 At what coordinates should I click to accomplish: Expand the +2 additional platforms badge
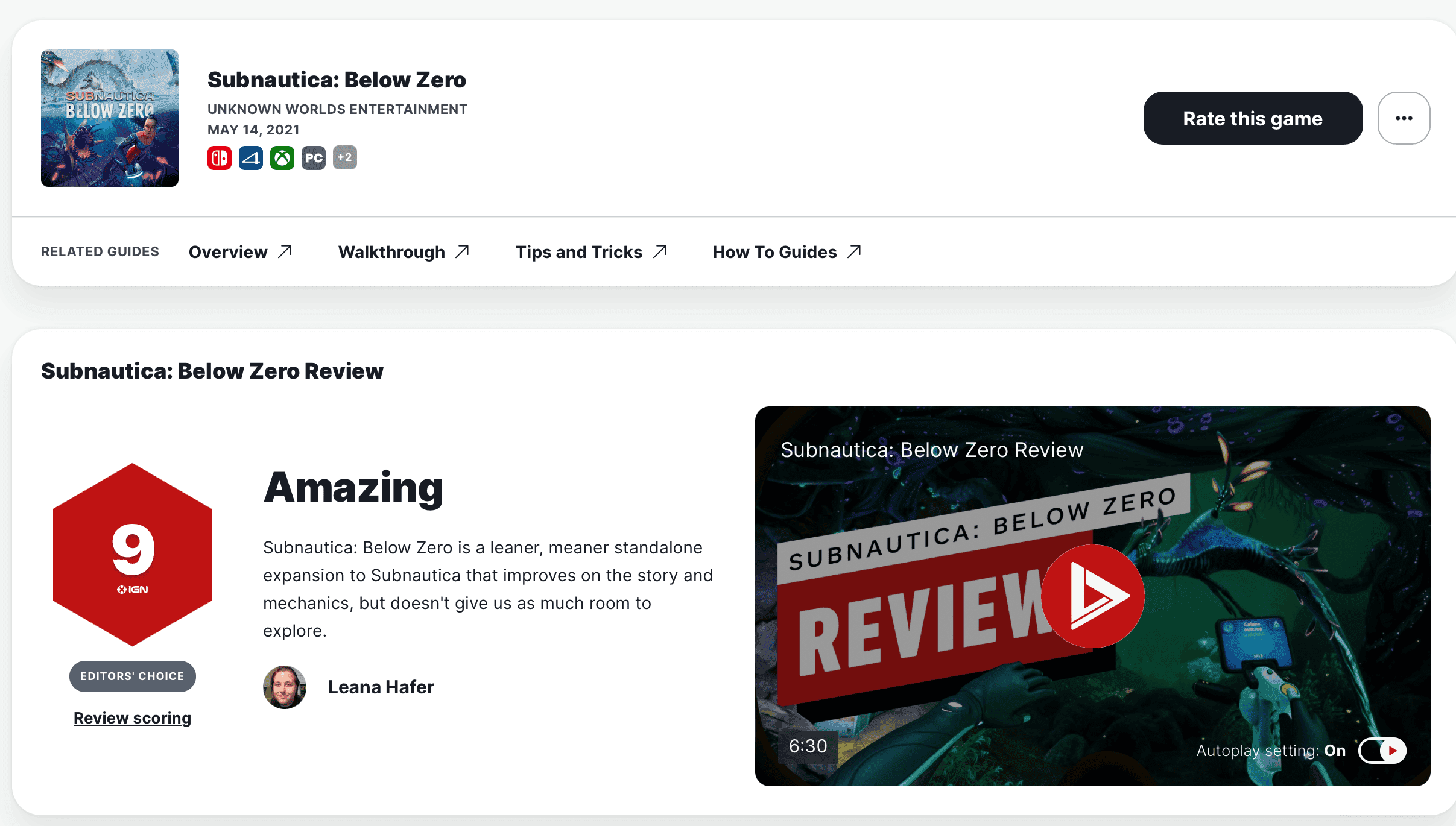(345, 157)
